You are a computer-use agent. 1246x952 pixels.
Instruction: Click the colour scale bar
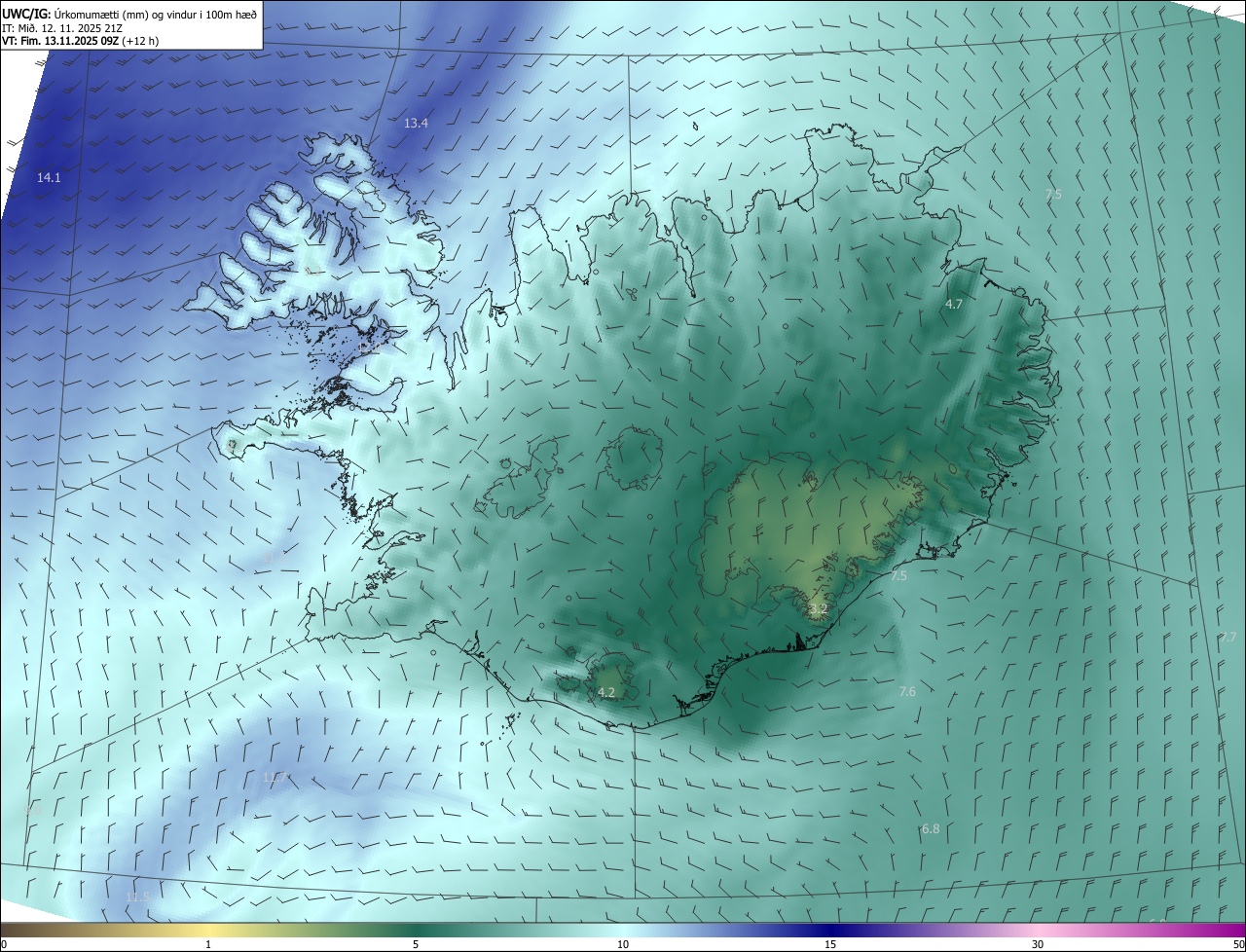pyautogui.click(x=623, y=930)
